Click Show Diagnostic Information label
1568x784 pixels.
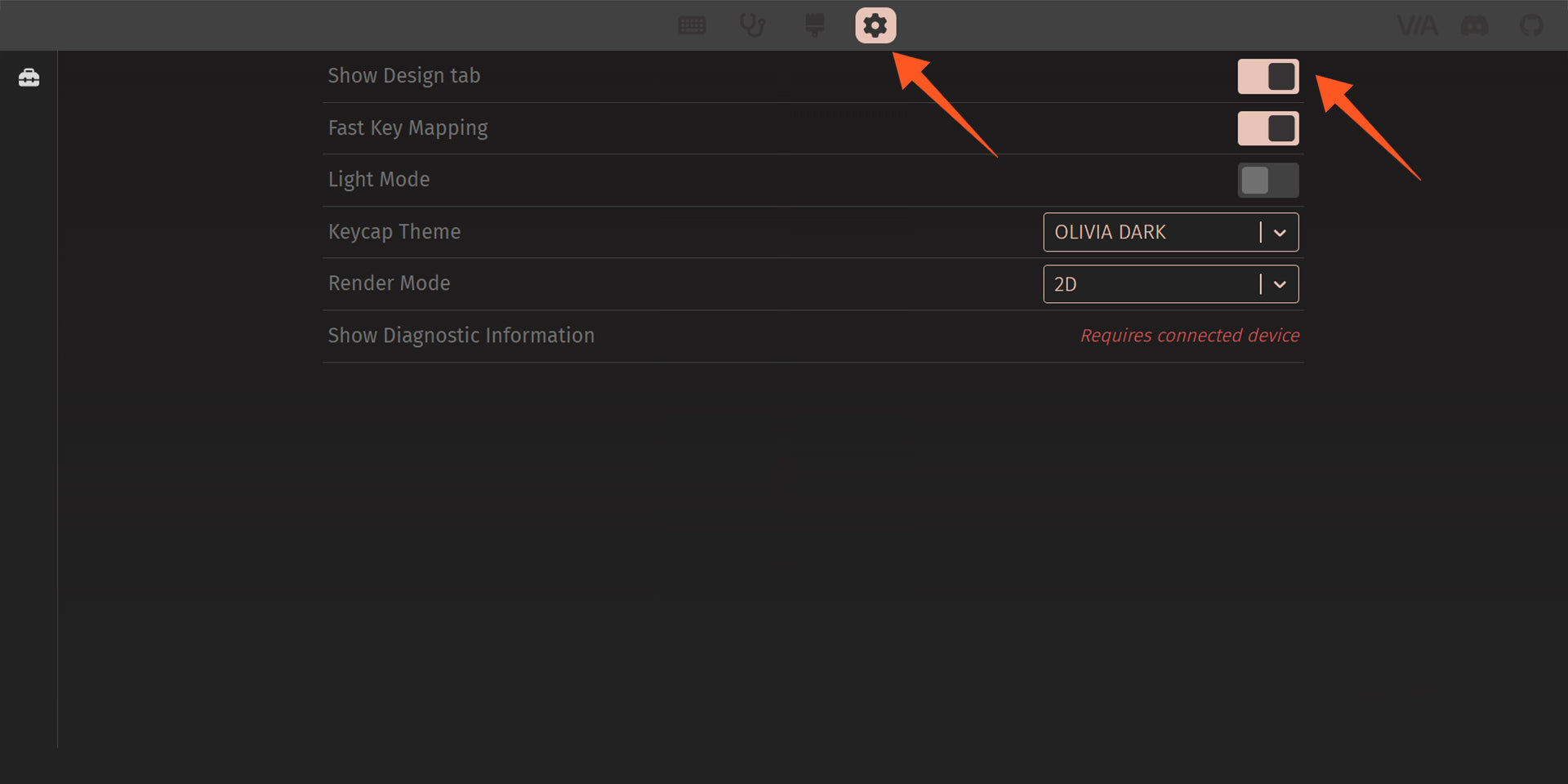click(x=461, y=336)
